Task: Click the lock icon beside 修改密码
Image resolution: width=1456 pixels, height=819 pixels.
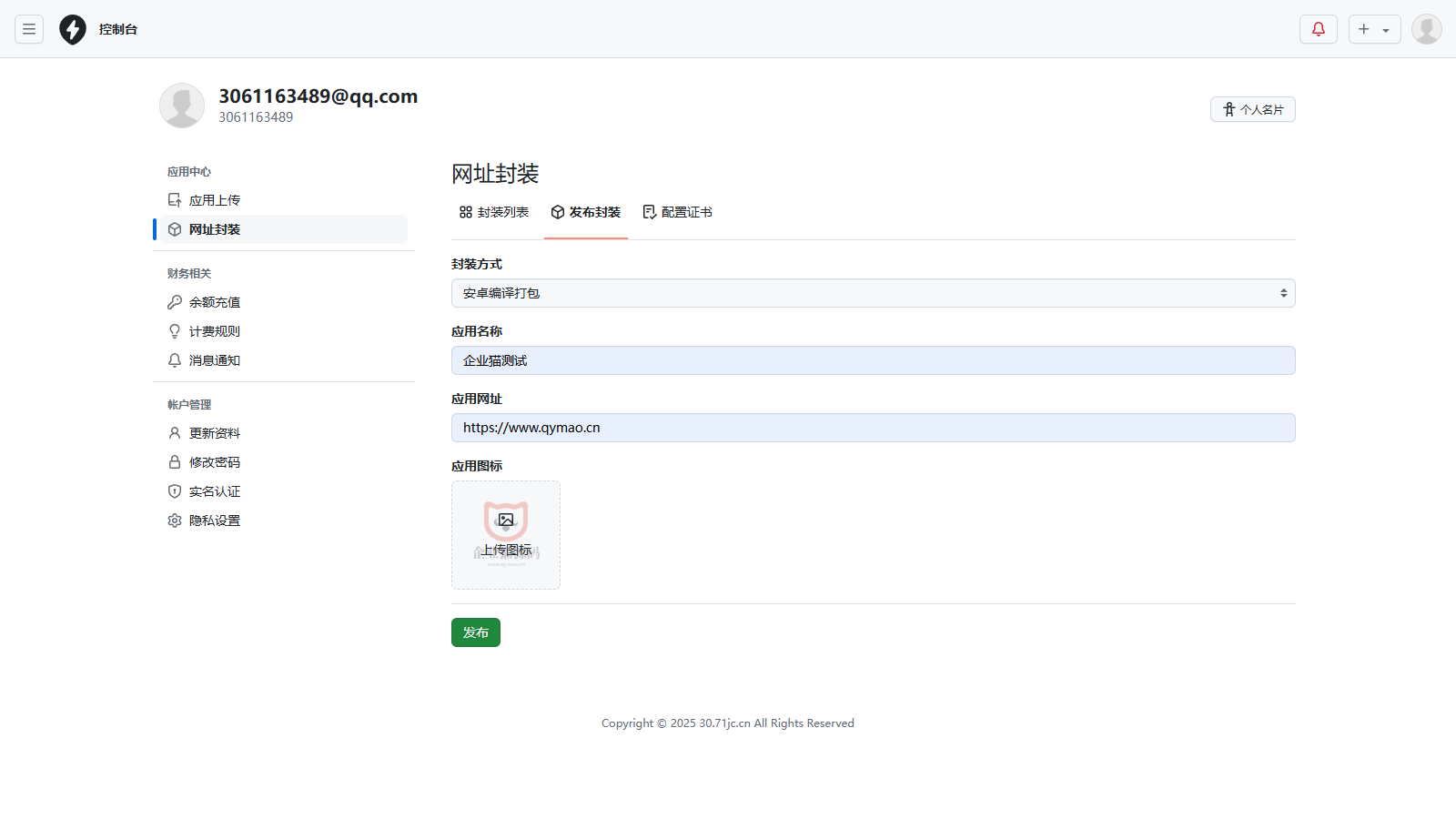Action: click(175, 462)
